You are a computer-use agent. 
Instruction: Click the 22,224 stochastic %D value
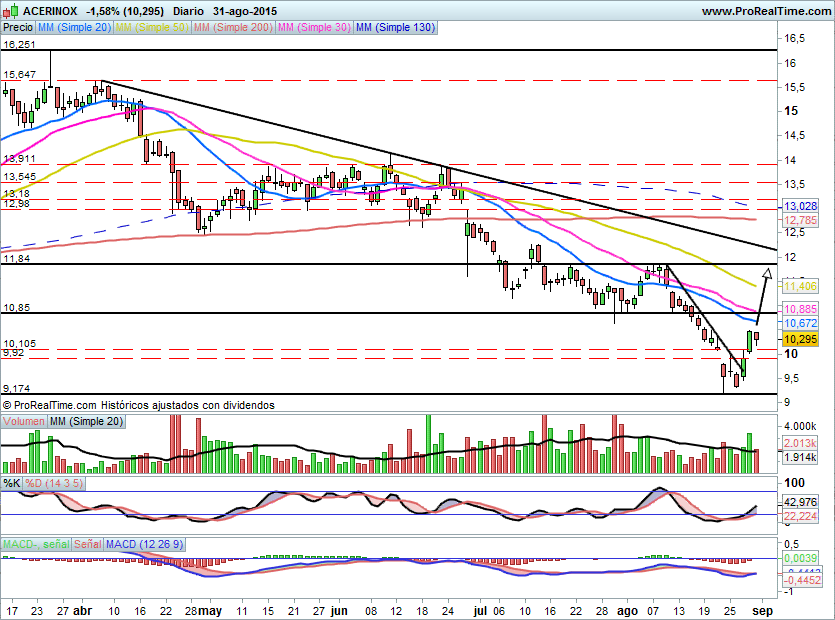click(x=800, y=516)
